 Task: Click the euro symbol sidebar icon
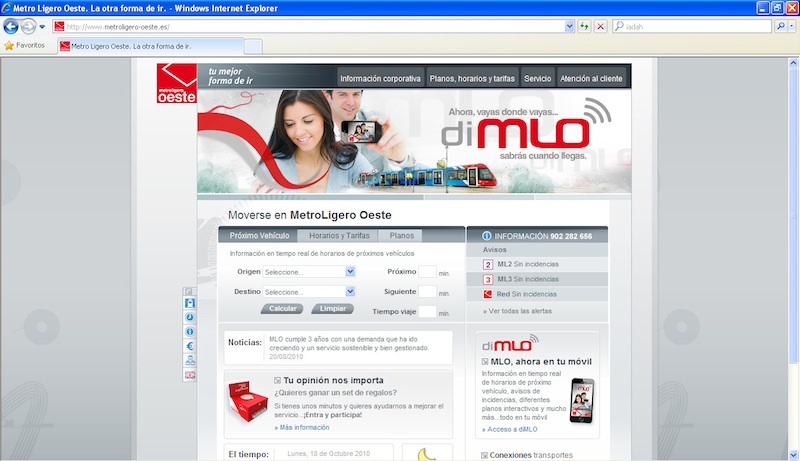tap(190, 345)
